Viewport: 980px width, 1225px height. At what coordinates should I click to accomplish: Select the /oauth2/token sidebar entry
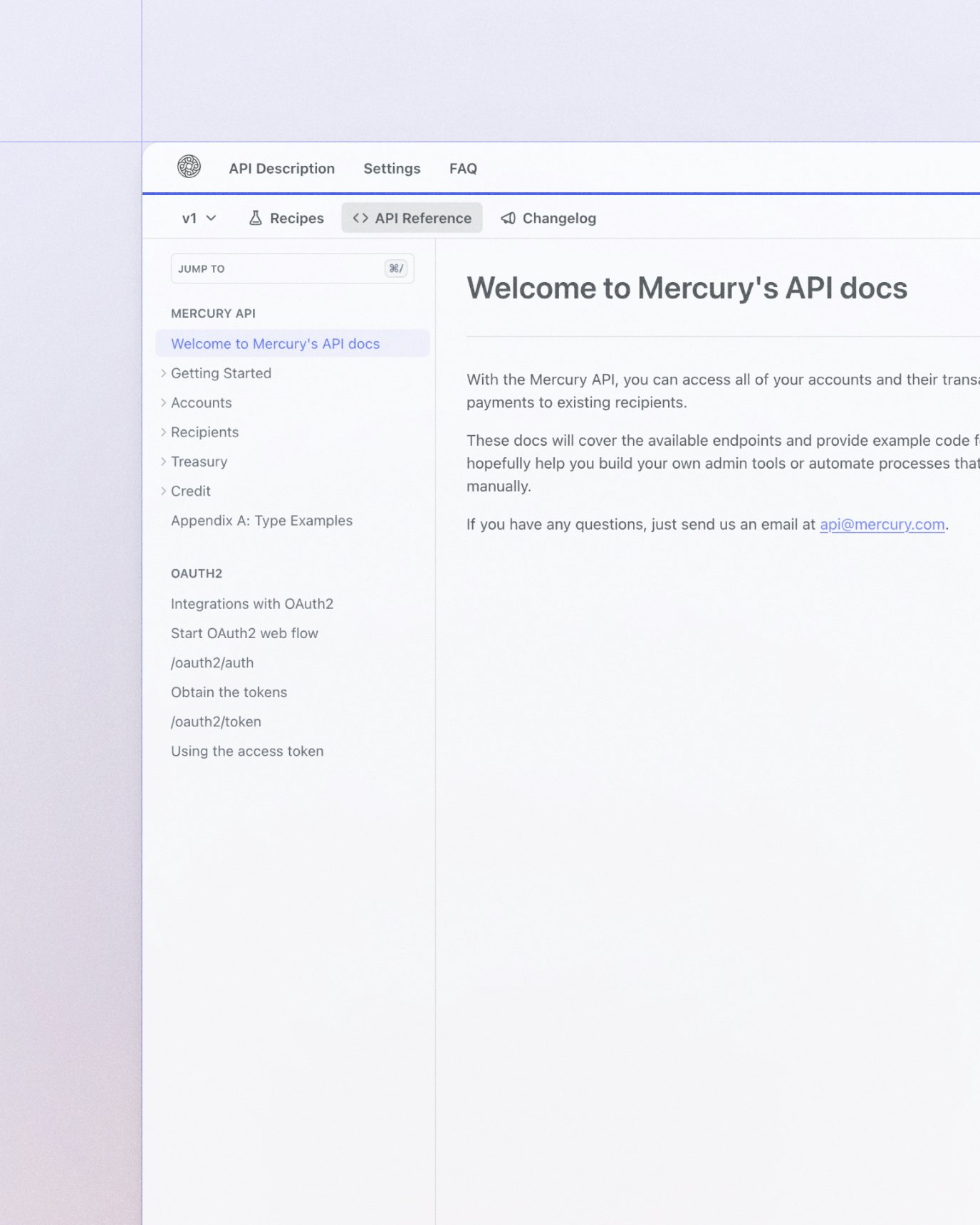(x=216, y=721)
